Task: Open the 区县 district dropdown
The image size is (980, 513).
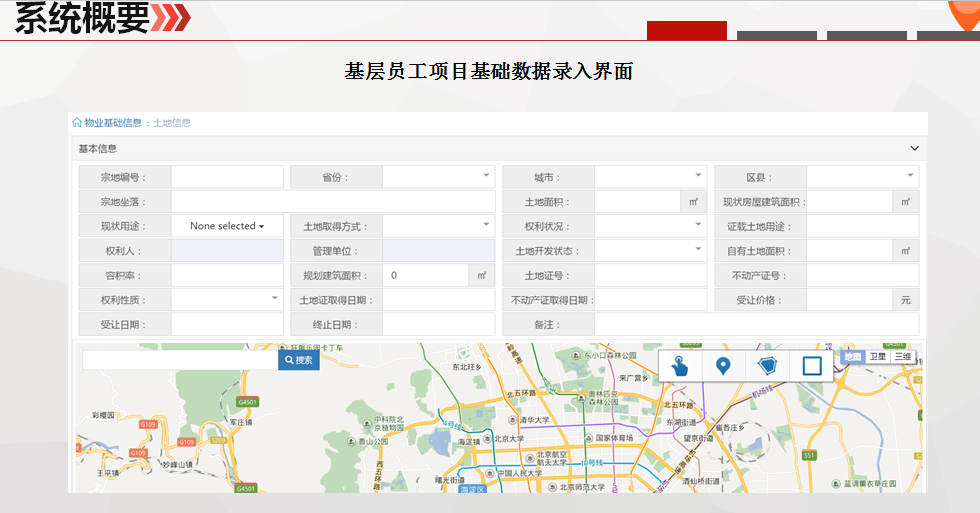Action: coord(862,177)
